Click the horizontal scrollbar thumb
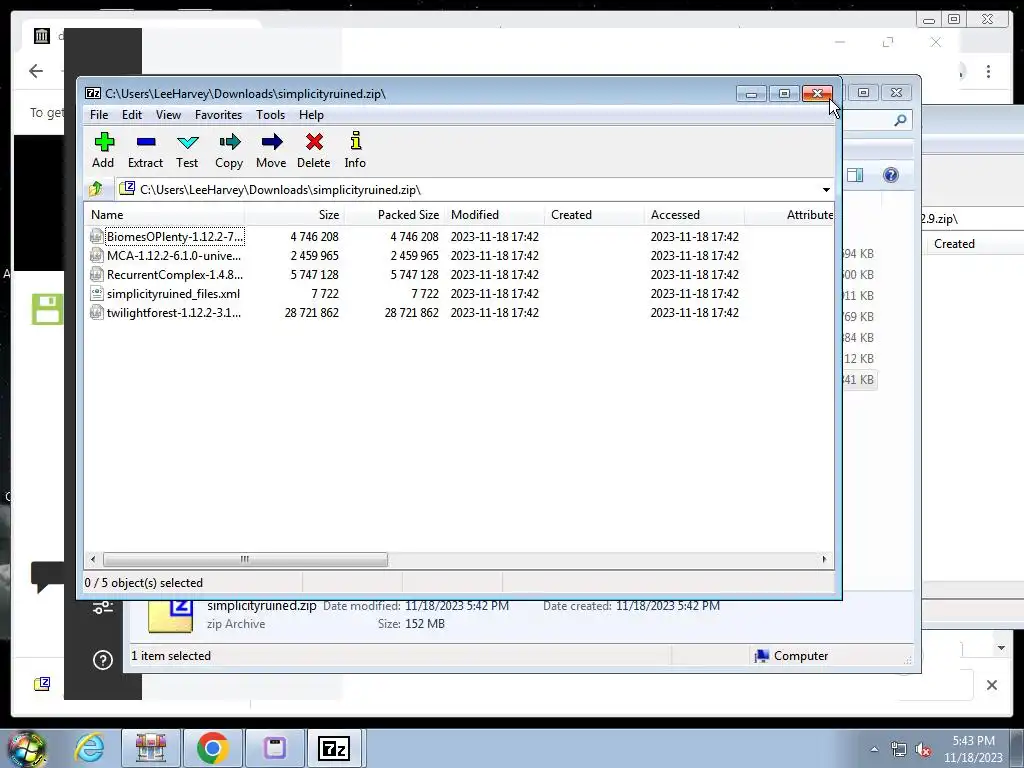1024x768 pixels. [245, 560]
